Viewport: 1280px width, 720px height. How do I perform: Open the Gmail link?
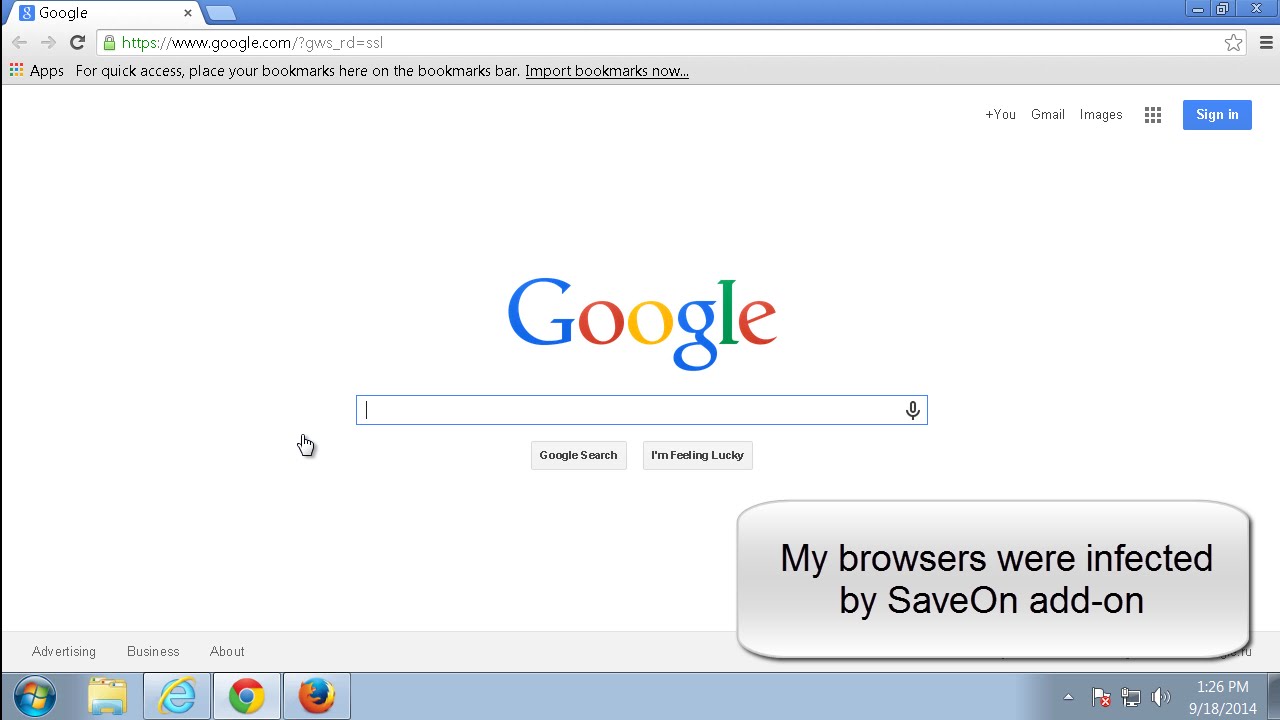click(1048, 115)
